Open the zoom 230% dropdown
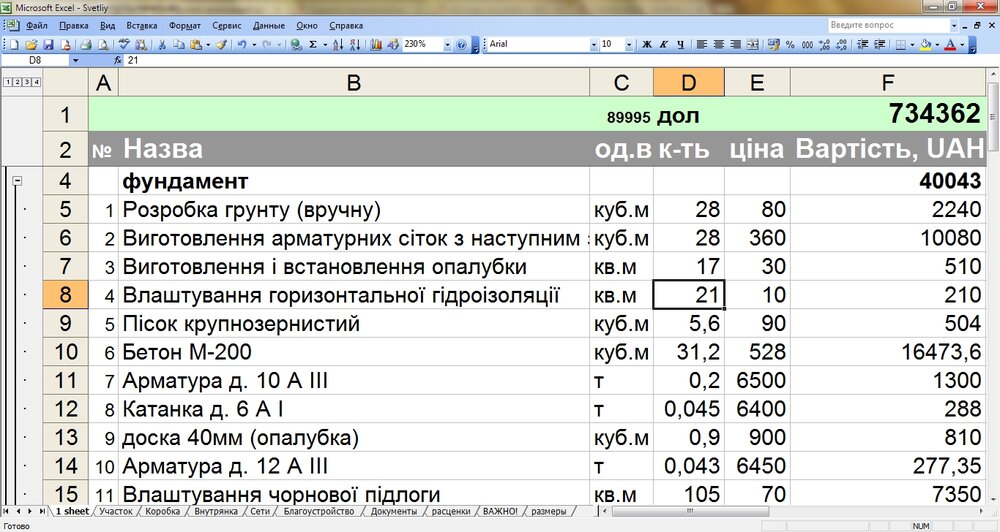 pyautogui.click(x=446, y=45)
